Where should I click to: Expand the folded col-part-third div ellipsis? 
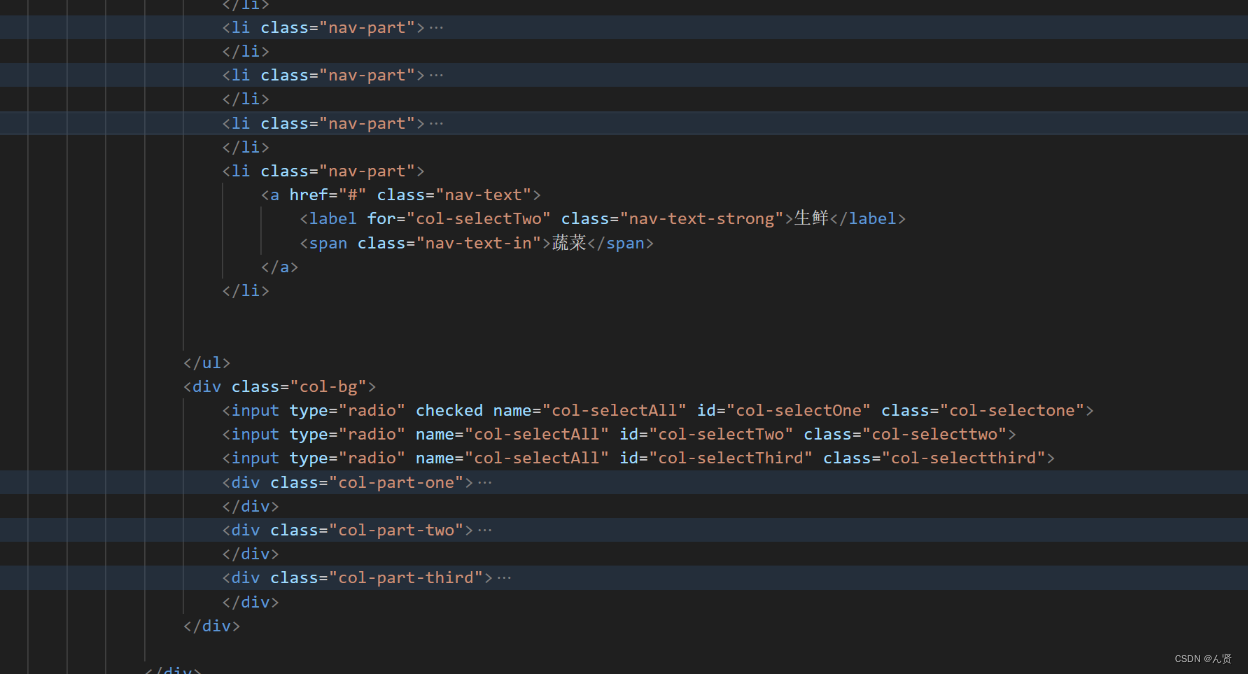tap(504, 578)
